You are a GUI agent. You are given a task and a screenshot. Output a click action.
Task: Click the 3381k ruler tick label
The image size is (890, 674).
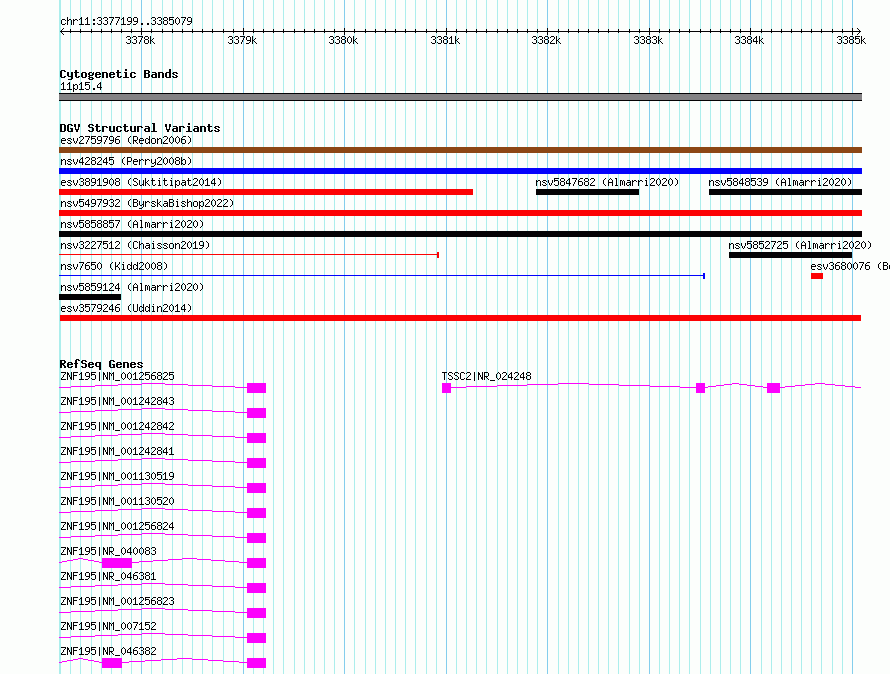pos(445,40)
